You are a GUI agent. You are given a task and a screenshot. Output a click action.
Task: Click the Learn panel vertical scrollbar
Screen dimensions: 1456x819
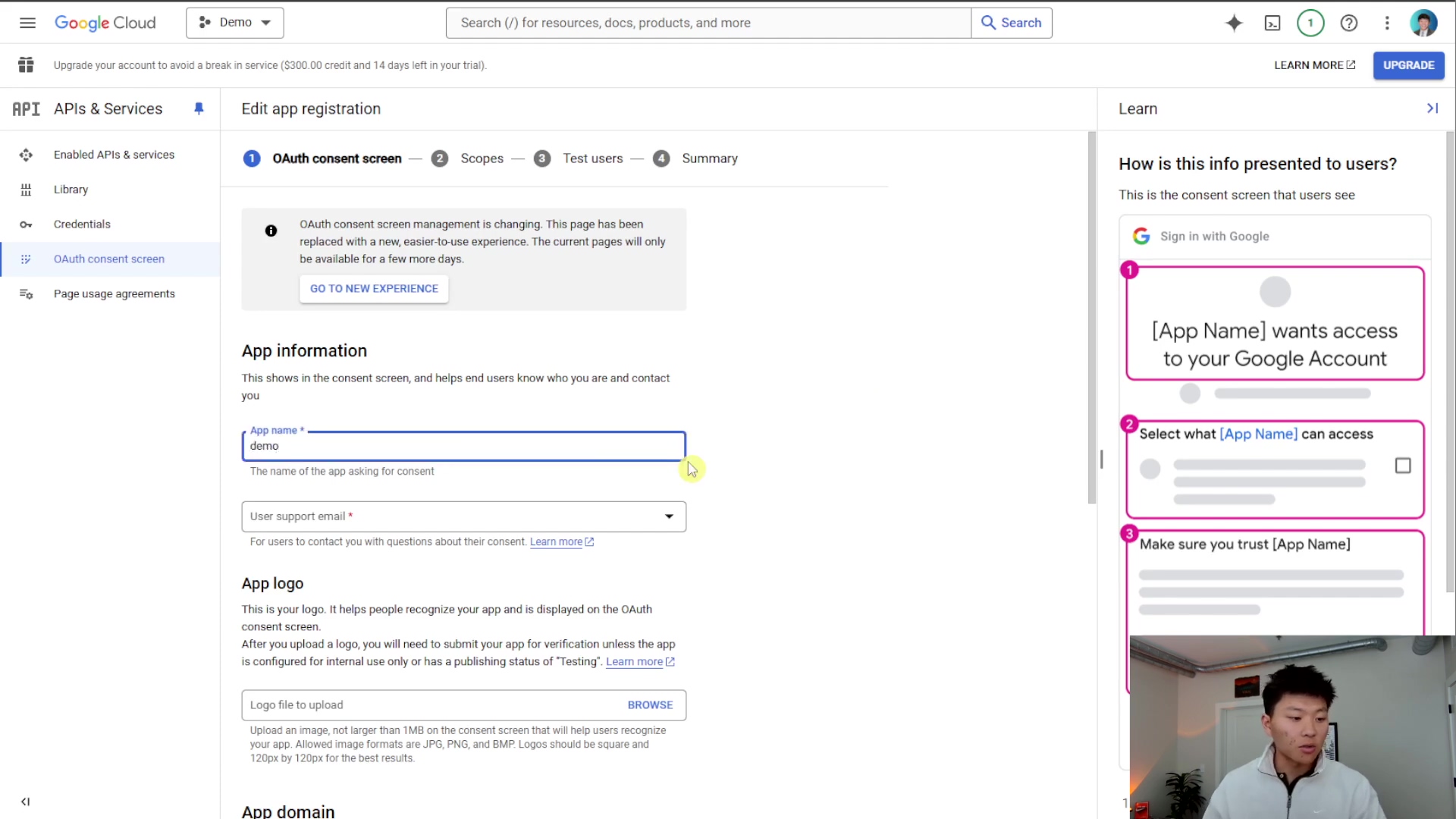(x=1450, y=362)
